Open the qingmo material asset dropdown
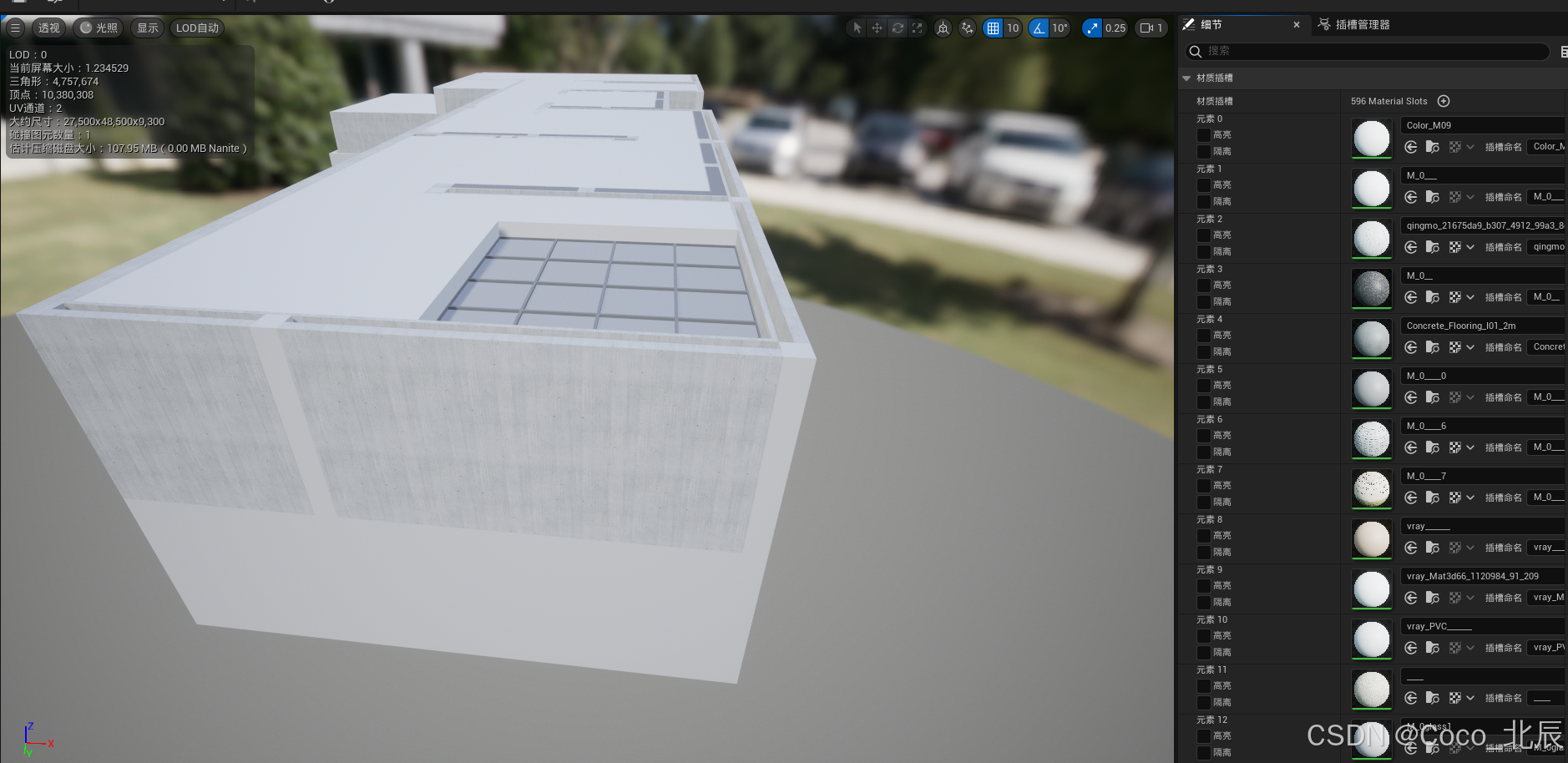Image resolution: width=1568 pixels, height=763 pixels. coord(1483,225)
